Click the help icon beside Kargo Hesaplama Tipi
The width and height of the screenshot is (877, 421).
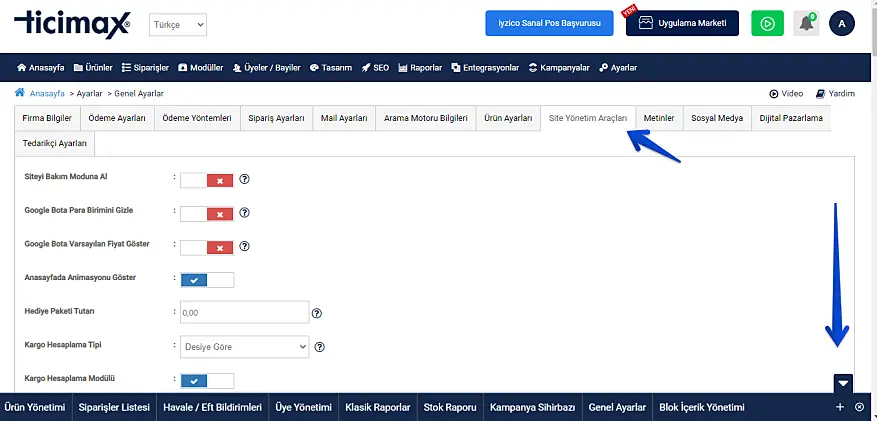tap(320, 347)
